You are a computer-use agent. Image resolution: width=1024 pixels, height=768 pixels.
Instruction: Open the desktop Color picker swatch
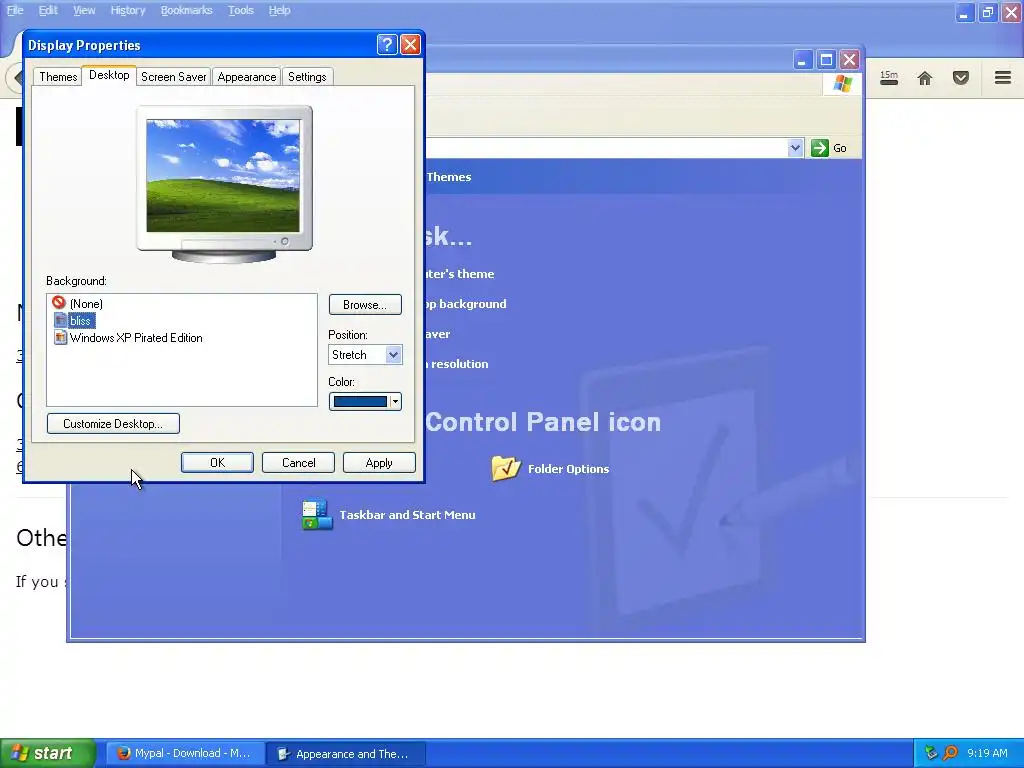[x=360, y=402]
